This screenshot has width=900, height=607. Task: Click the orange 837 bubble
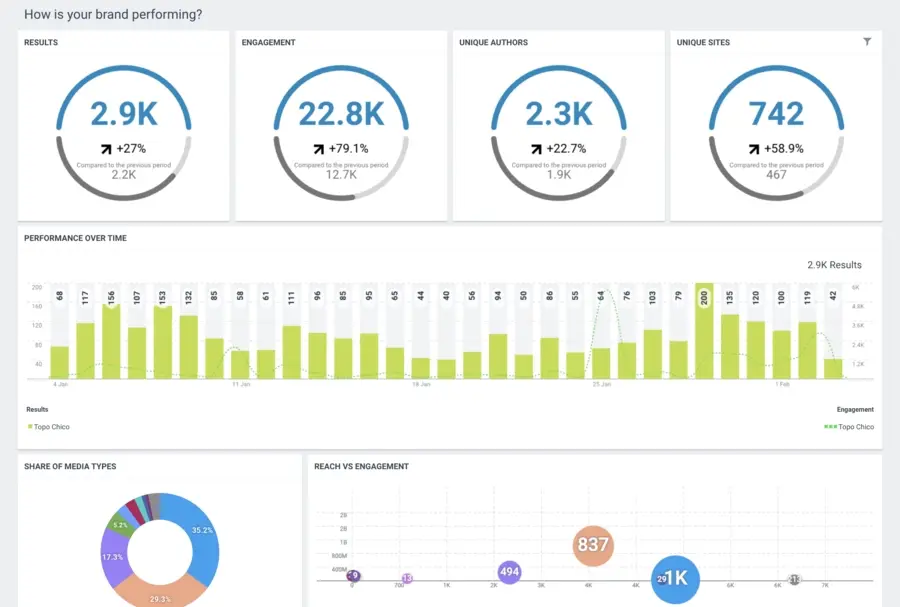[592, 545]
